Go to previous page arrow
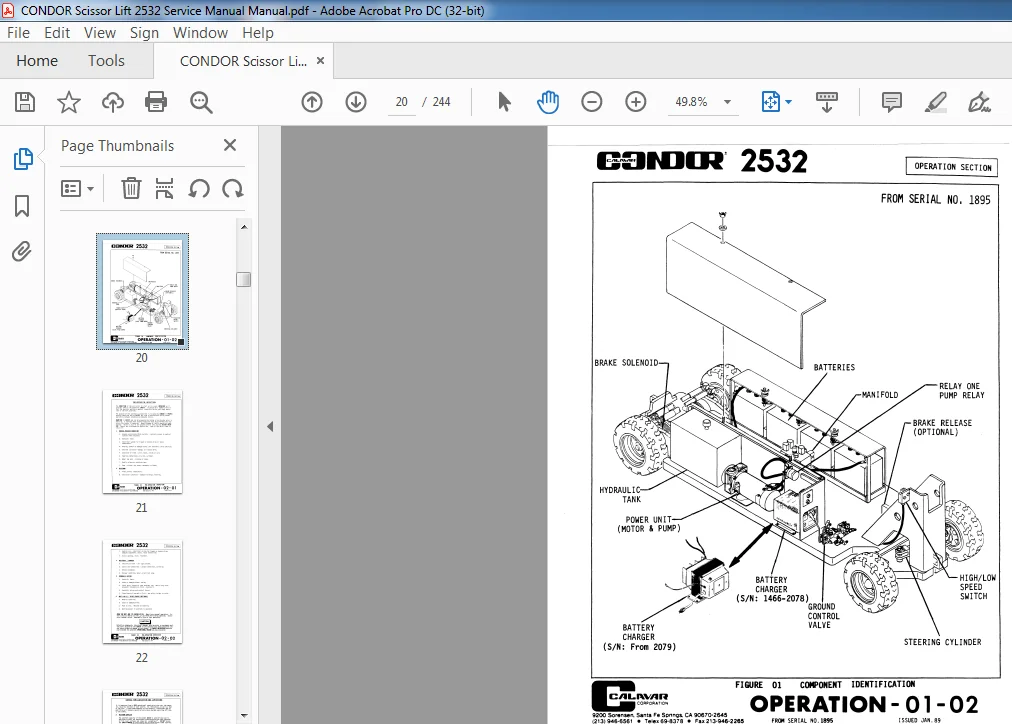The height and width of the screenshot is (724, 1012). [312, 102]
